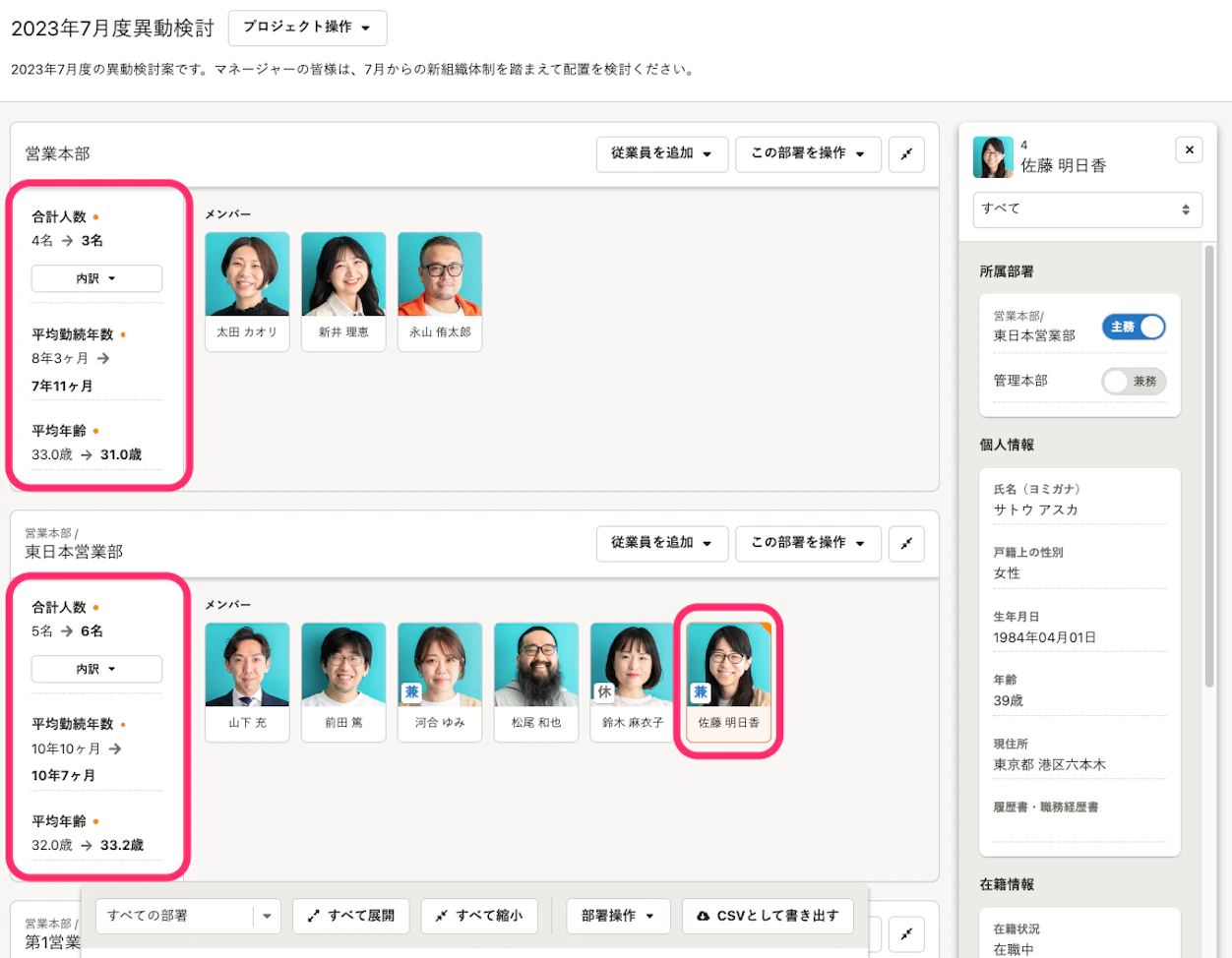The height and width of the screenshot is (958, 1232).
Task: Collapse the 東日本営業部 department panel
Action: (906, 544)
